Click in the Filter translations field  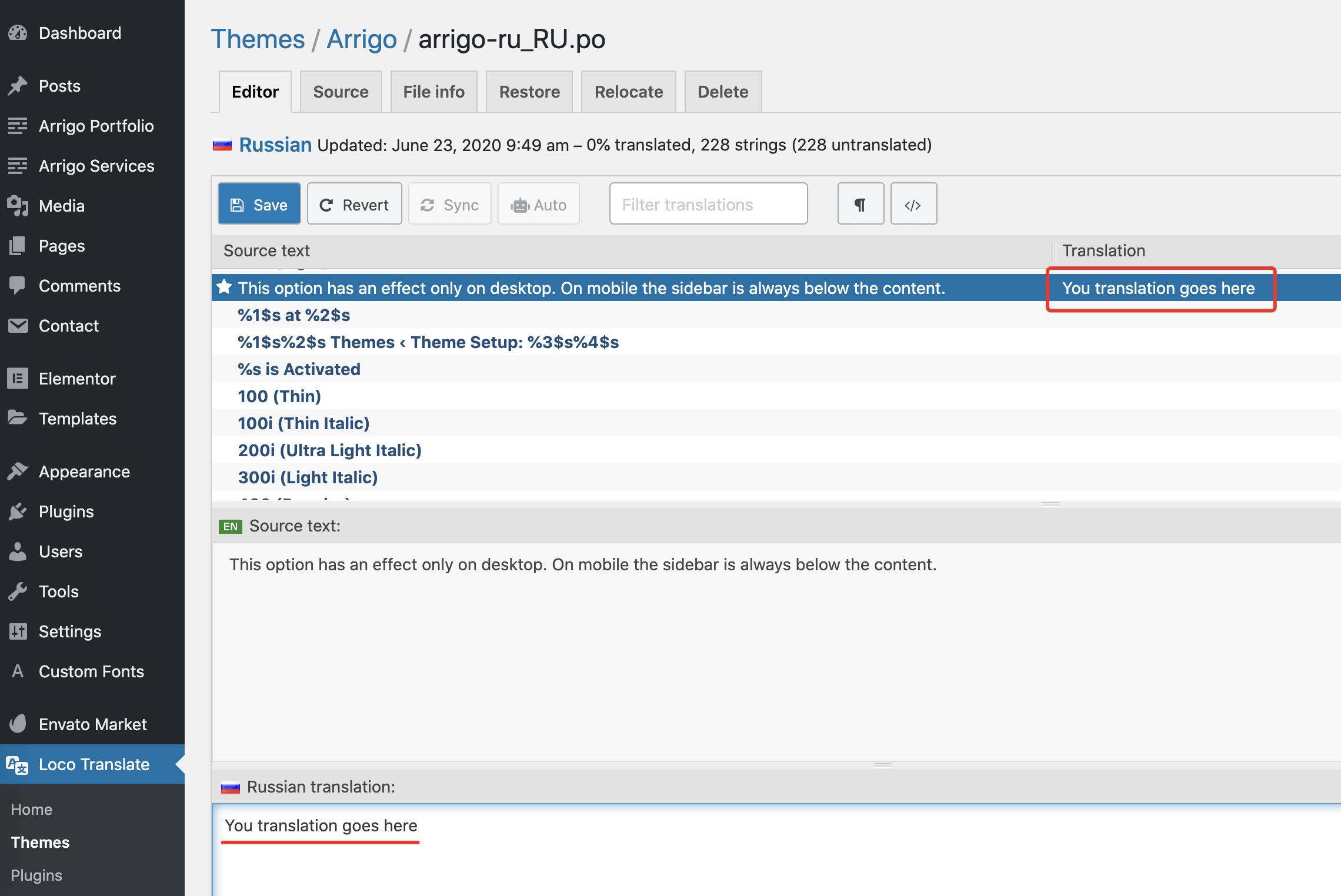pyautogui.click(x=708, y=204)
